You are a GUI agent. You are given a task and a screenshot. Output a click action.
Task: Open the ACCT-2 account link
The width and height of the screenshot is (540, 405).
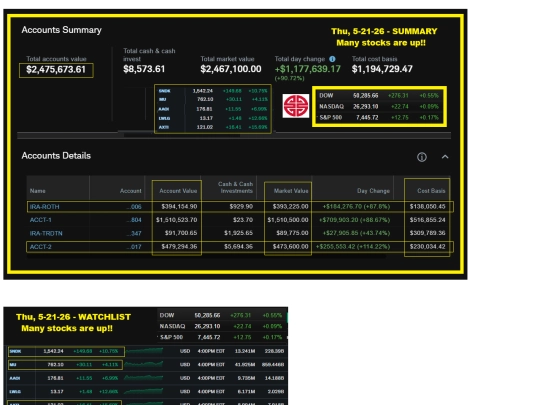pyautogui.click(x=40, y=247)
